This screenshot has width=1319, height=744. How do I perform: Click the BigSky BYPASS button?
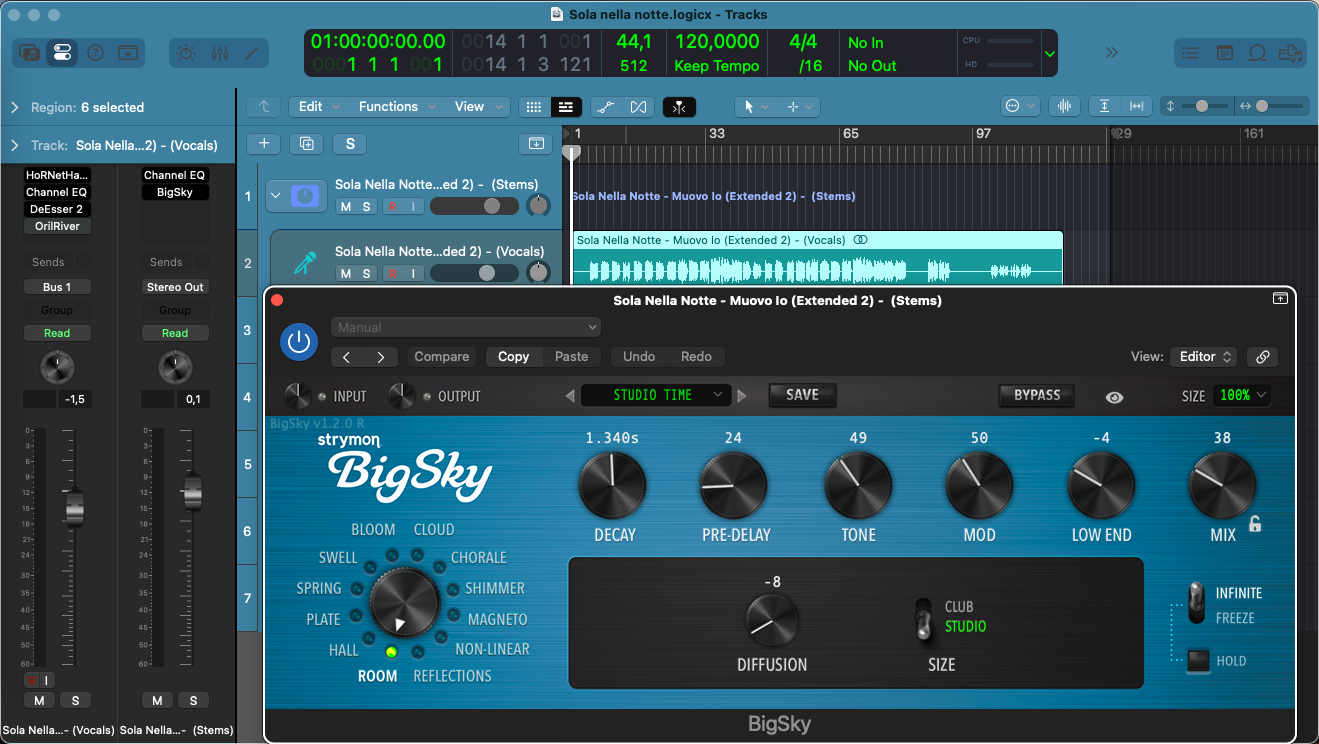pos(1037,395)
